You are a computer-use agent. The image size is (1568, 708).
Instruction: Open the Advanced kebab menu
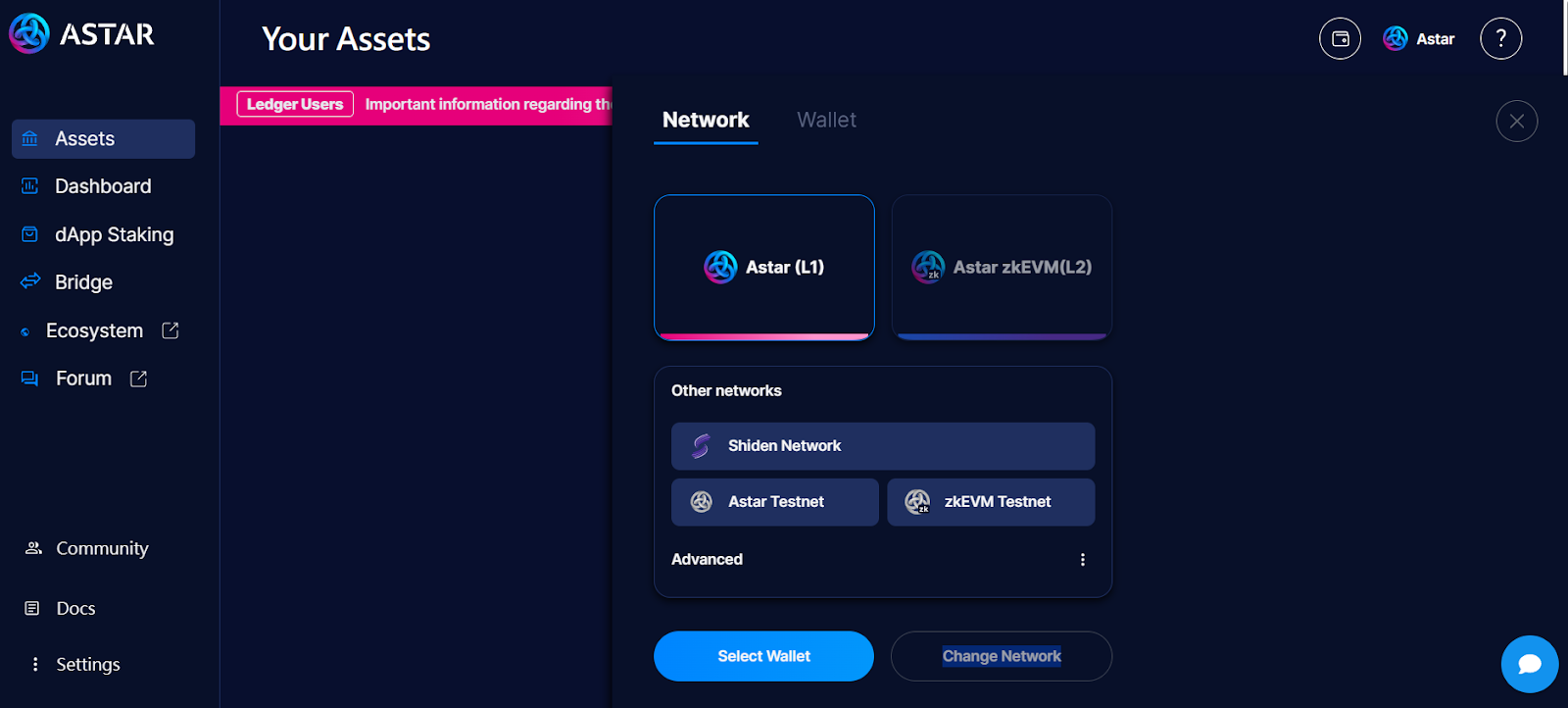(x=1082, y=559)
